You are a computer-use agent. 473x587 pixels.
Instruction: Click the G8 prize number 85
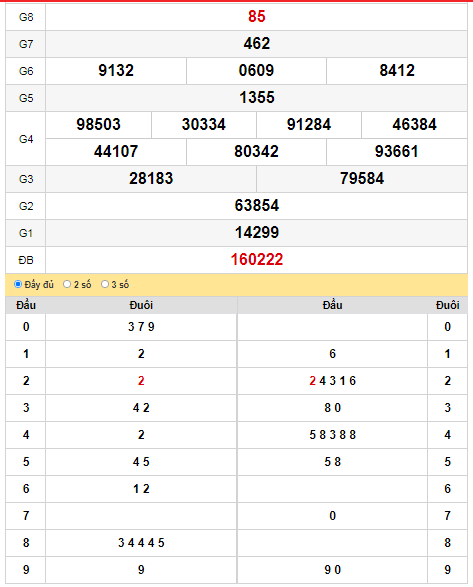coord(257,16)
